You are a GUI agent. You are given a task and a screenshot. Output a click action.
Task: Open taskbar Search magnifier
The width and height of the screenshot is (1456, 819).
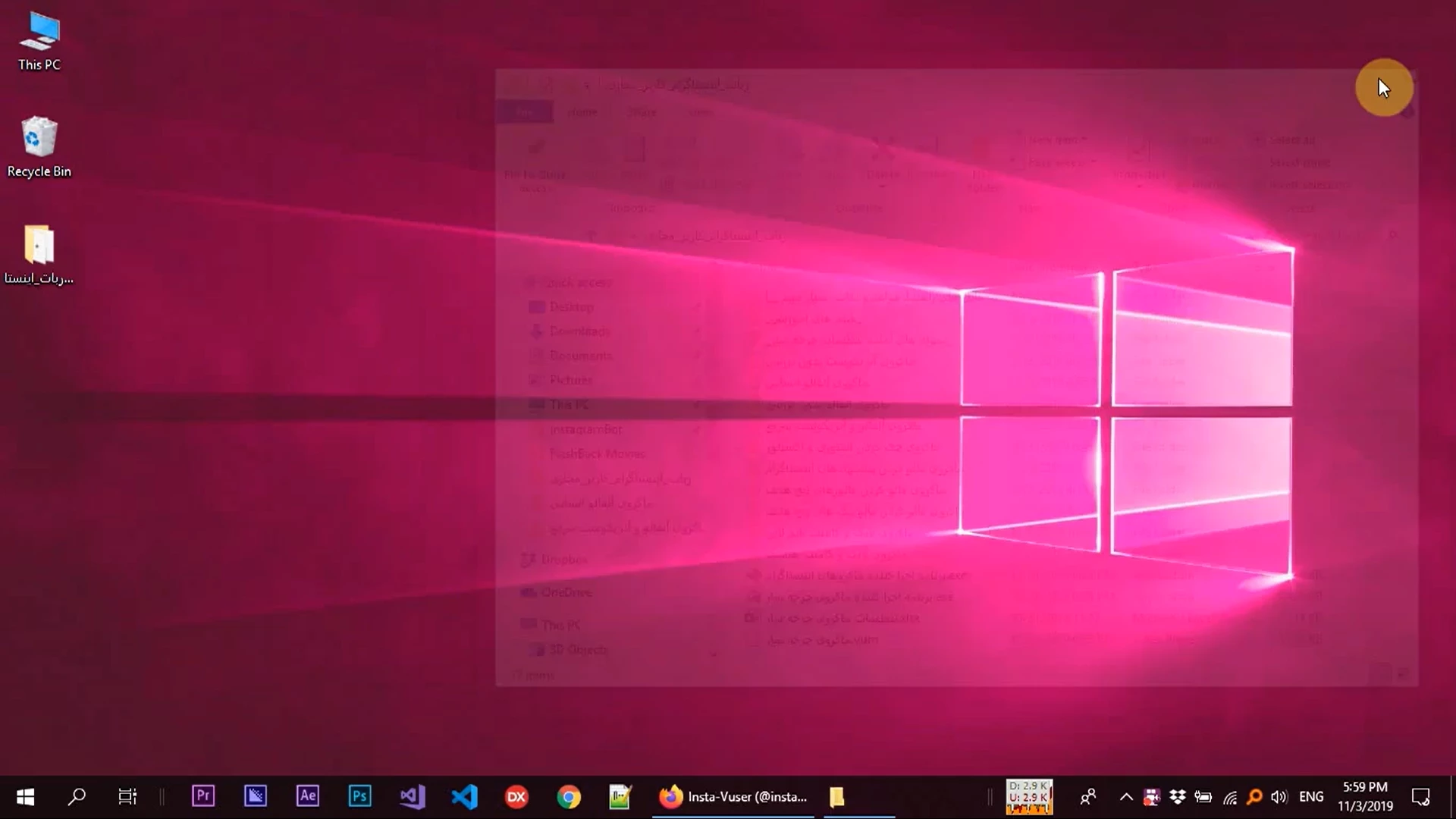(x=77, y=796)
